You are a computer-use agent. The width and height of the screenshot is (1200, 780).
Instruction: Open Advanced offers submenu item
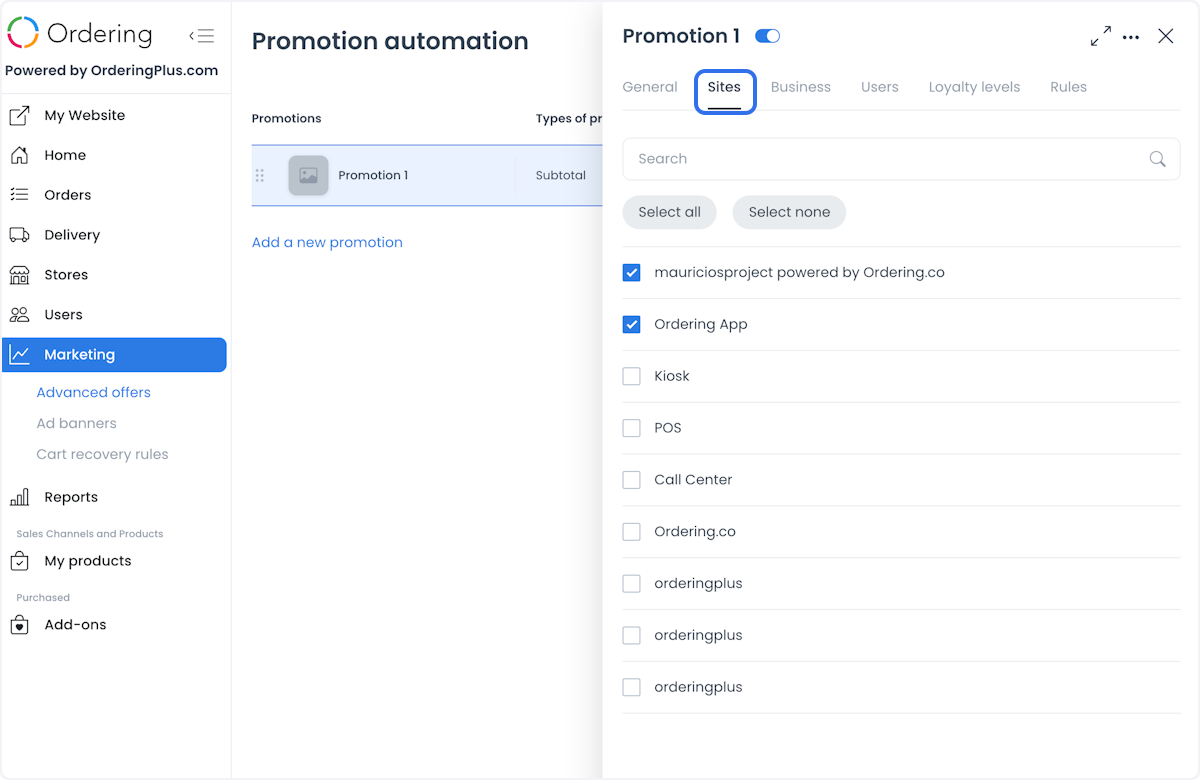[x=94, y=392]
